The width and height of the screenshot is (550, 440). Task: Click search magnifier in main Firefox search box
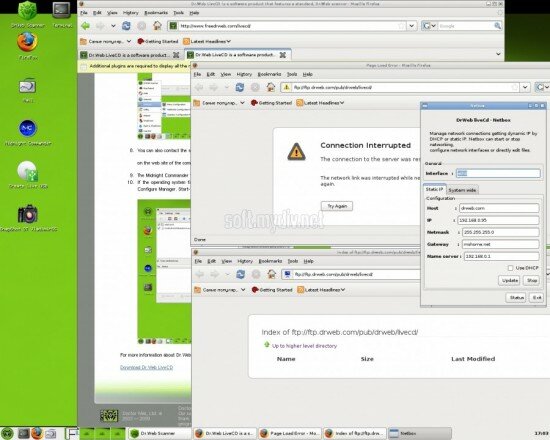coord(497,26)
